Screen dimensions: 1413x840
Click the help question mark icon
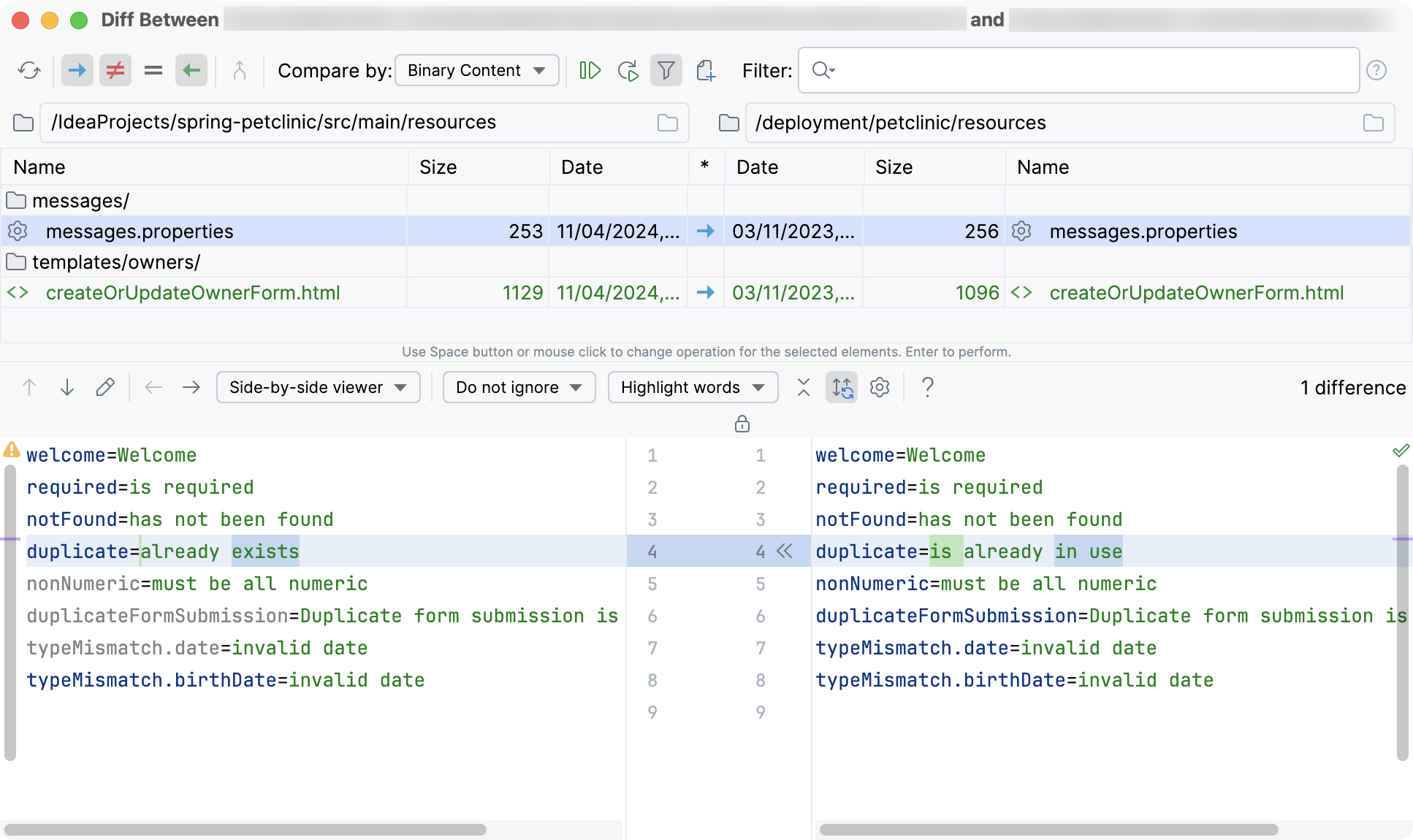pyautogui.click(x=927, y=387)
